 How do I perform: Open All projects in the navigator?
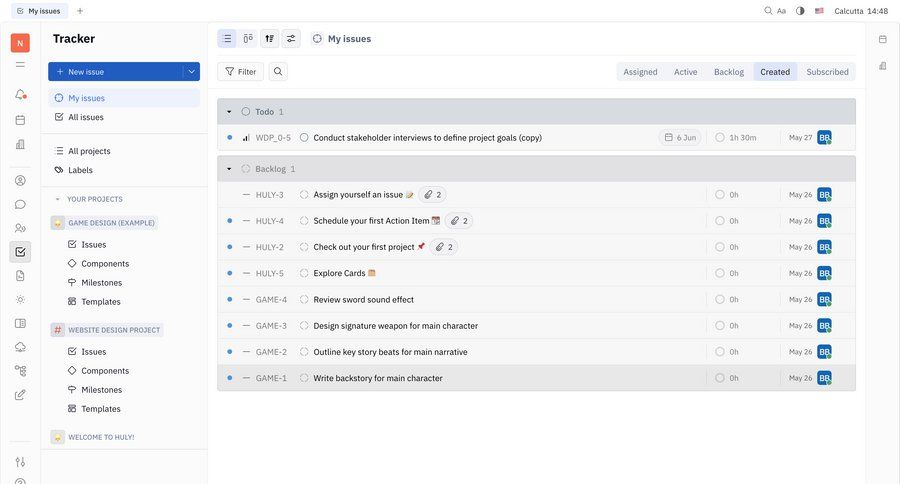[x=124, y=151]
